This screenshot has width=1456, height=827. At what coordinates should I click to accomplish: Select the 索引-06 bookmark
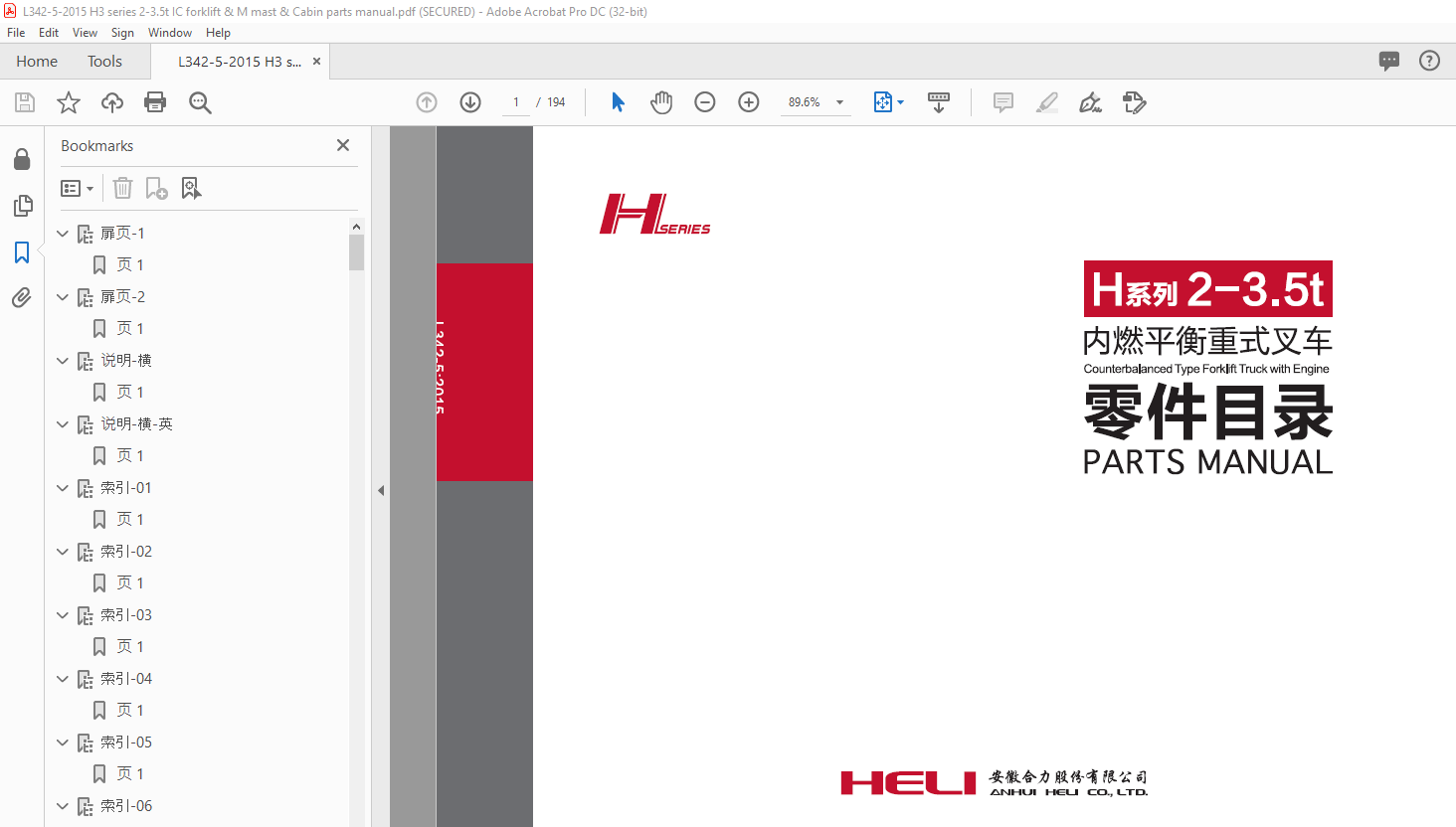coord(126,806)
